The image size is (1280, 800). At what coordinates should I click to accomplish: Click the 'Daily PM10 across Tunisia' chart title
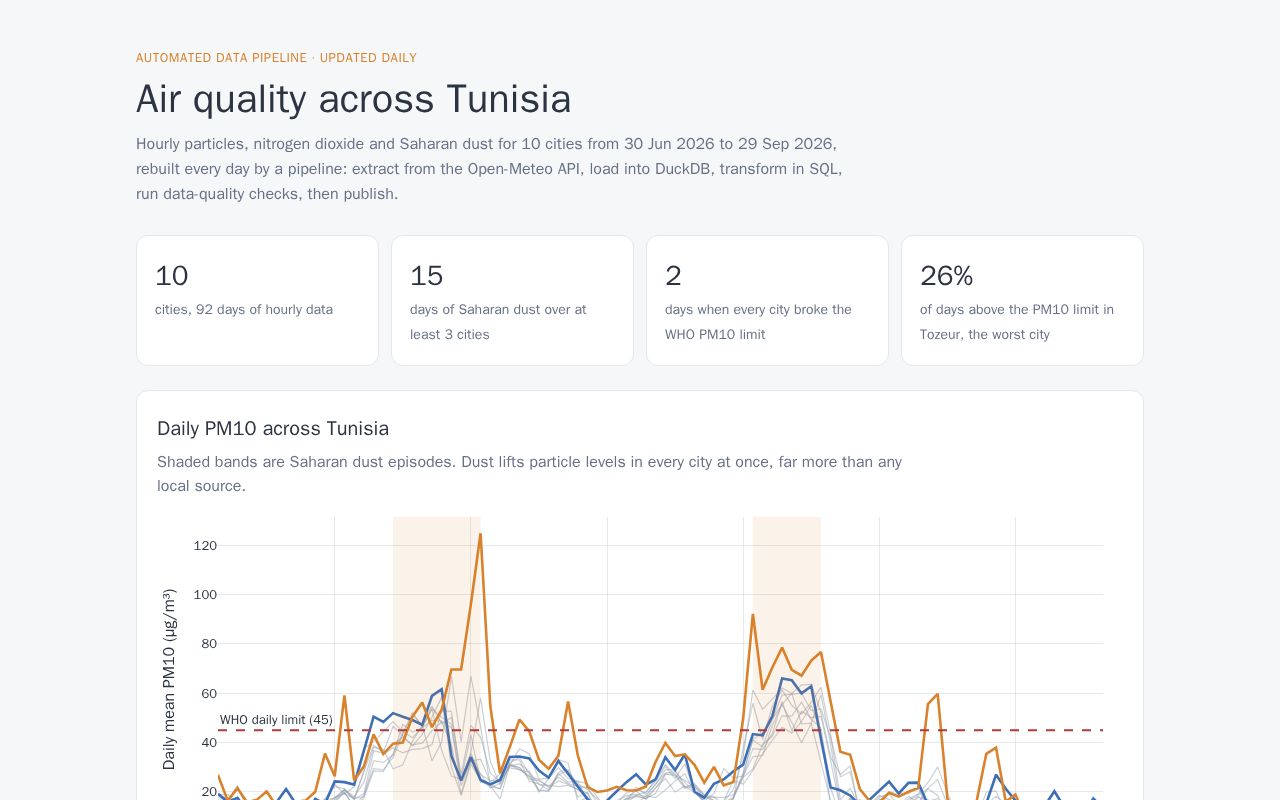pyautogui.click(x=273, y=428)
